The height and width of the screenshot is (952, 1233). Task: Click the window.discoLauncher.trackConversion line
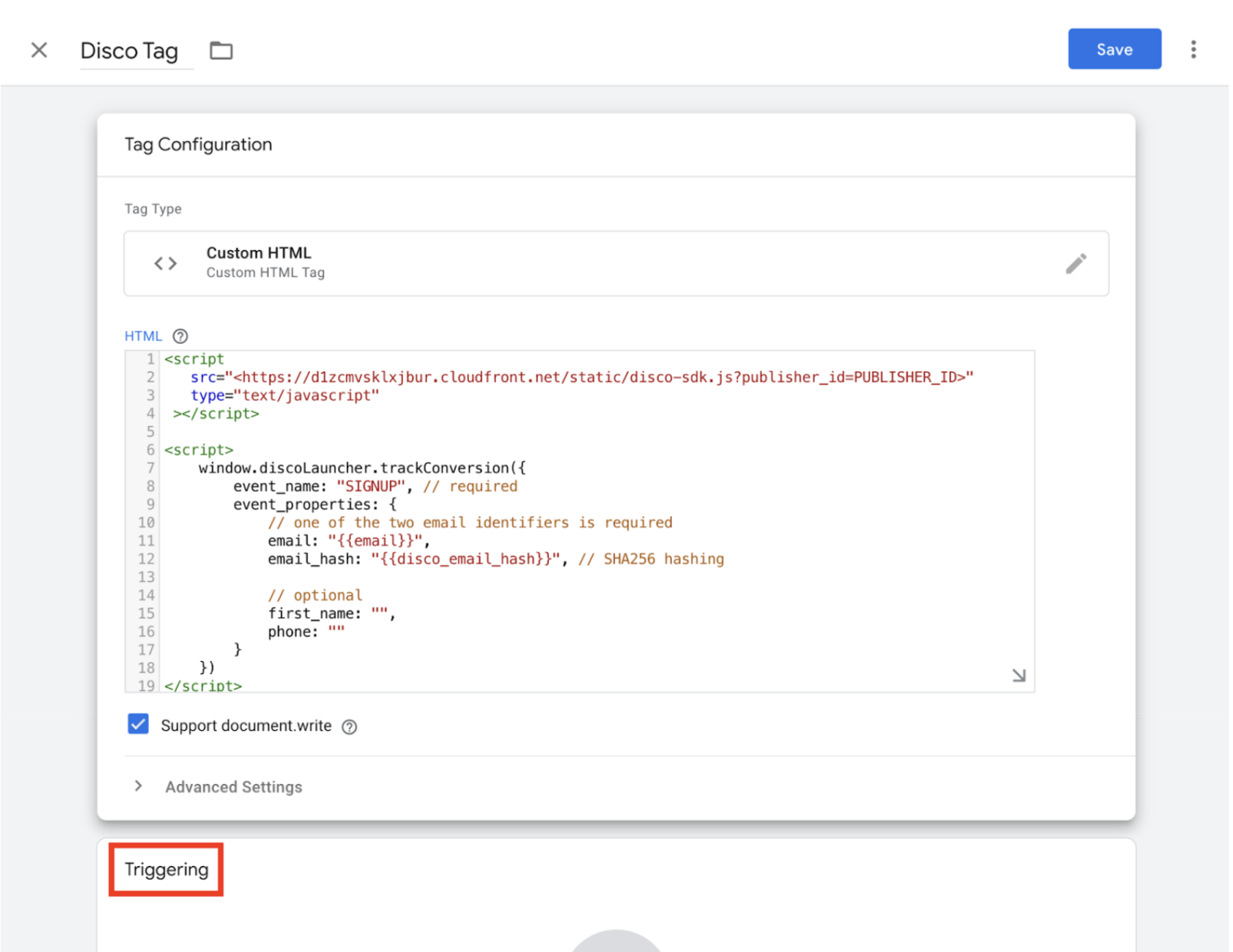362,468
